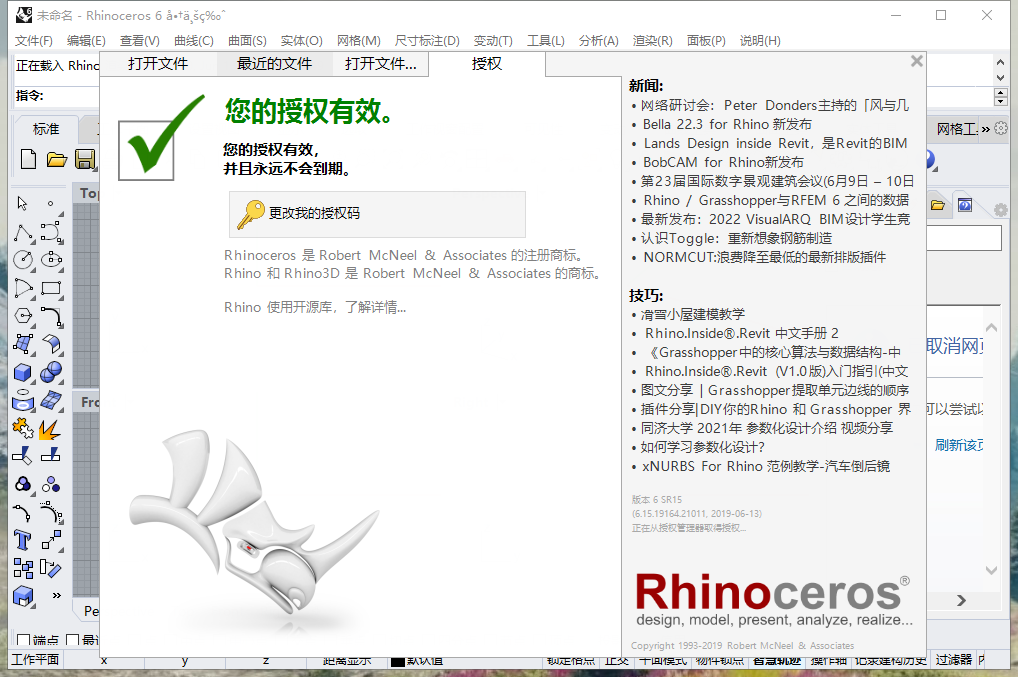Screen dimensions: 1018x677
Task: Click the Save floppy disk icon
Action: 85,159
